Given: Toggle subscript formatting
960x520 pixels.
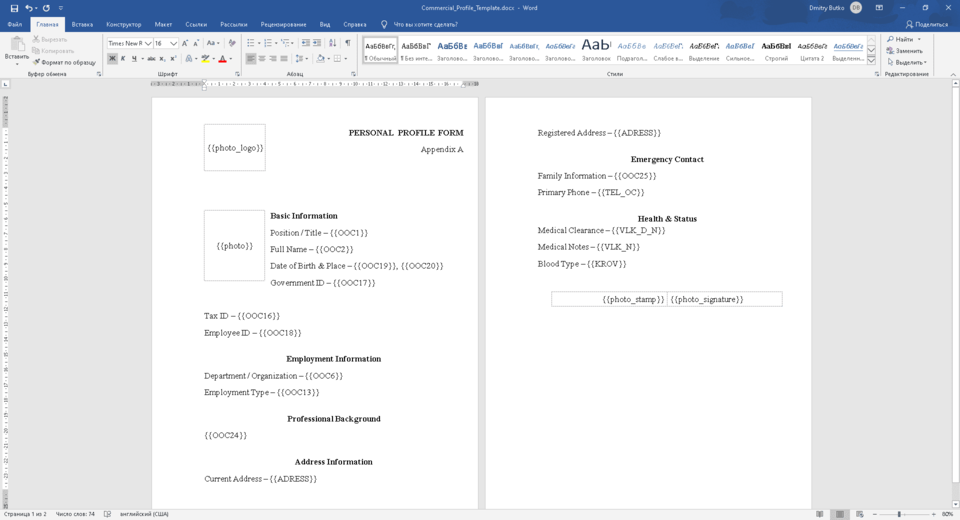Looking at the screenshot, I should [162, 59].
